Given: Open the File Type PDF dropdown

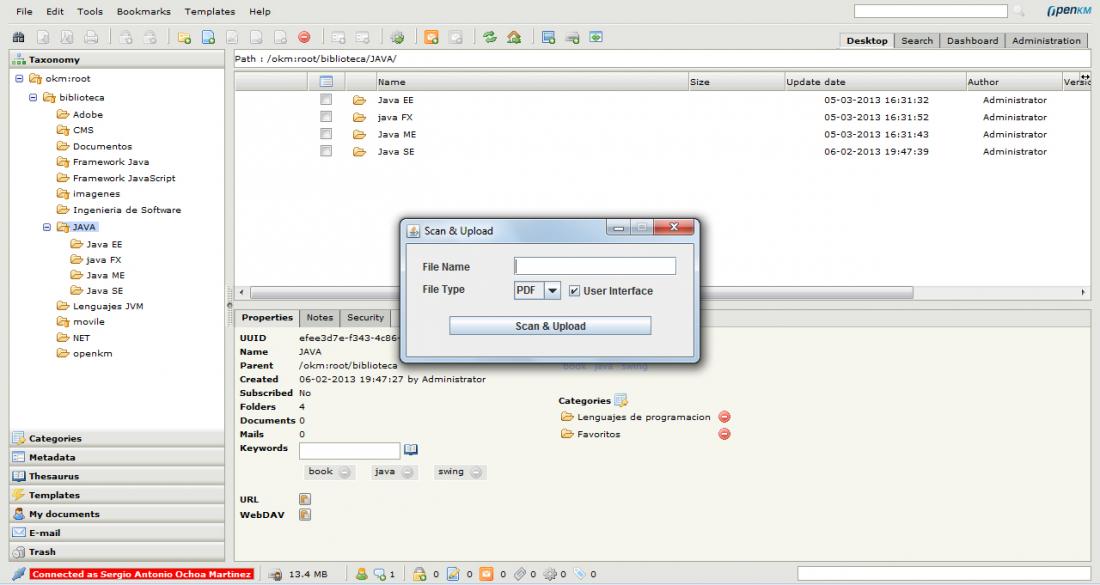Looking at the screenshot, I should tap(553, 291).
